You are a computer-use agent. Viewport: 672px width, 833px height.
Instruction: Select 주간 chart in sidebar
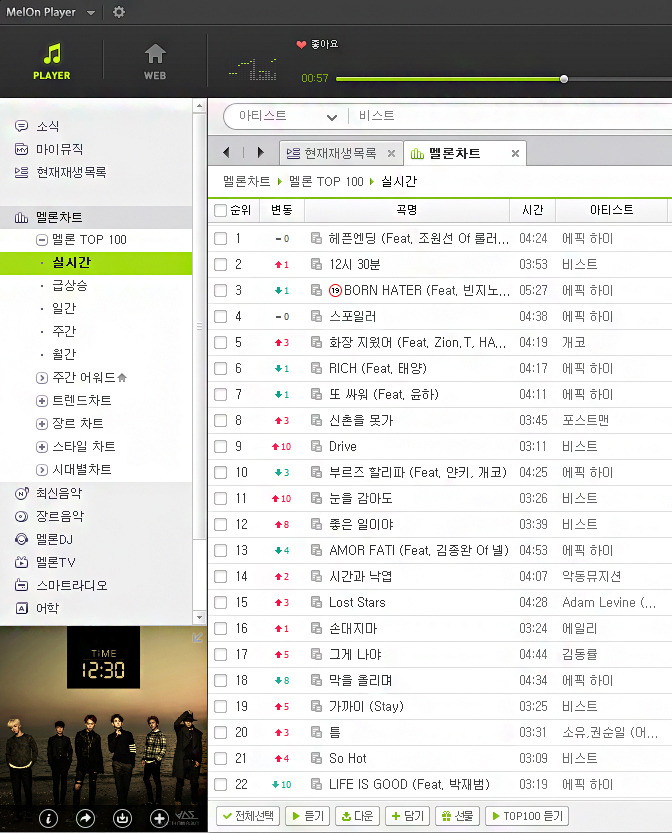point(64,332)
